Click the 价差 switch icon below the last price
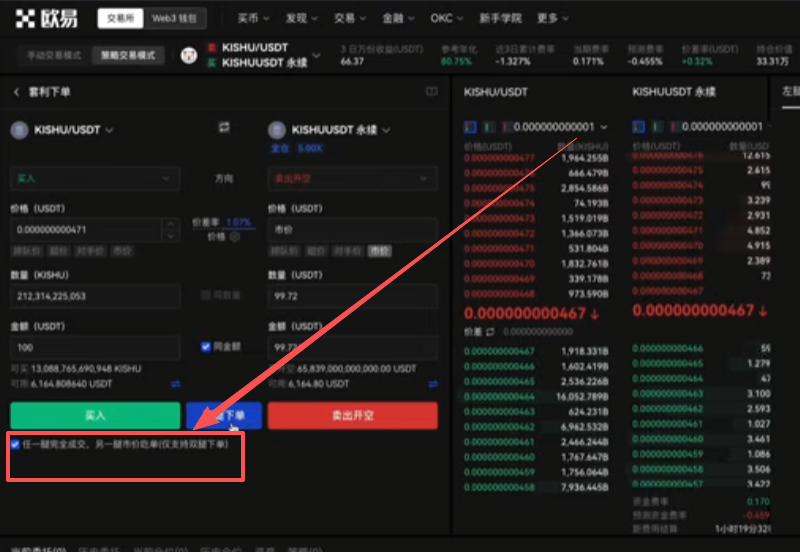Viewport: 800px width, 552px height. click(x=490, y=332)
